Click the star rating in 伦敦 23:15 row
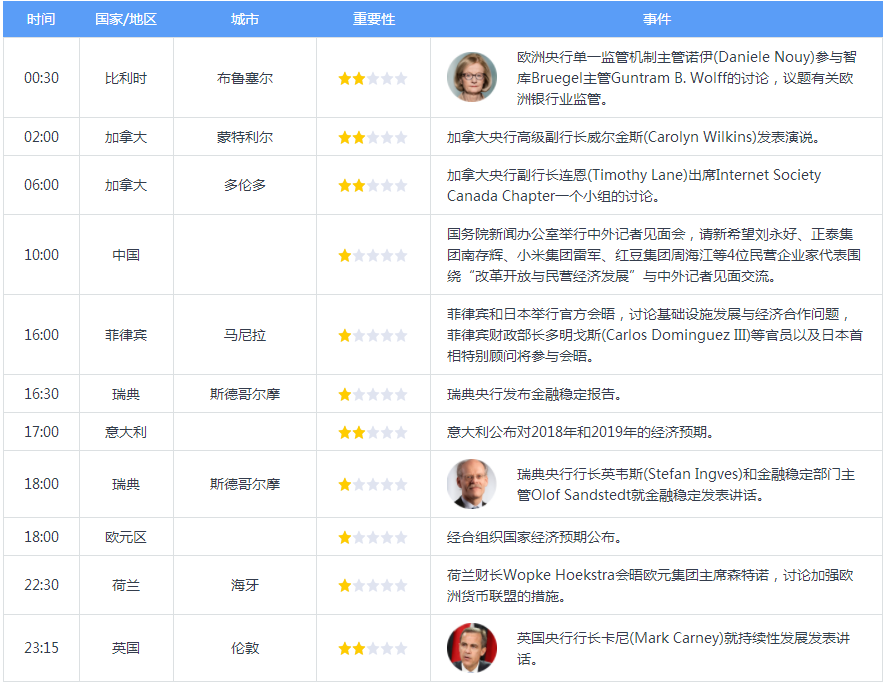This screenshot has height=682, width=883. pos(372,649)
